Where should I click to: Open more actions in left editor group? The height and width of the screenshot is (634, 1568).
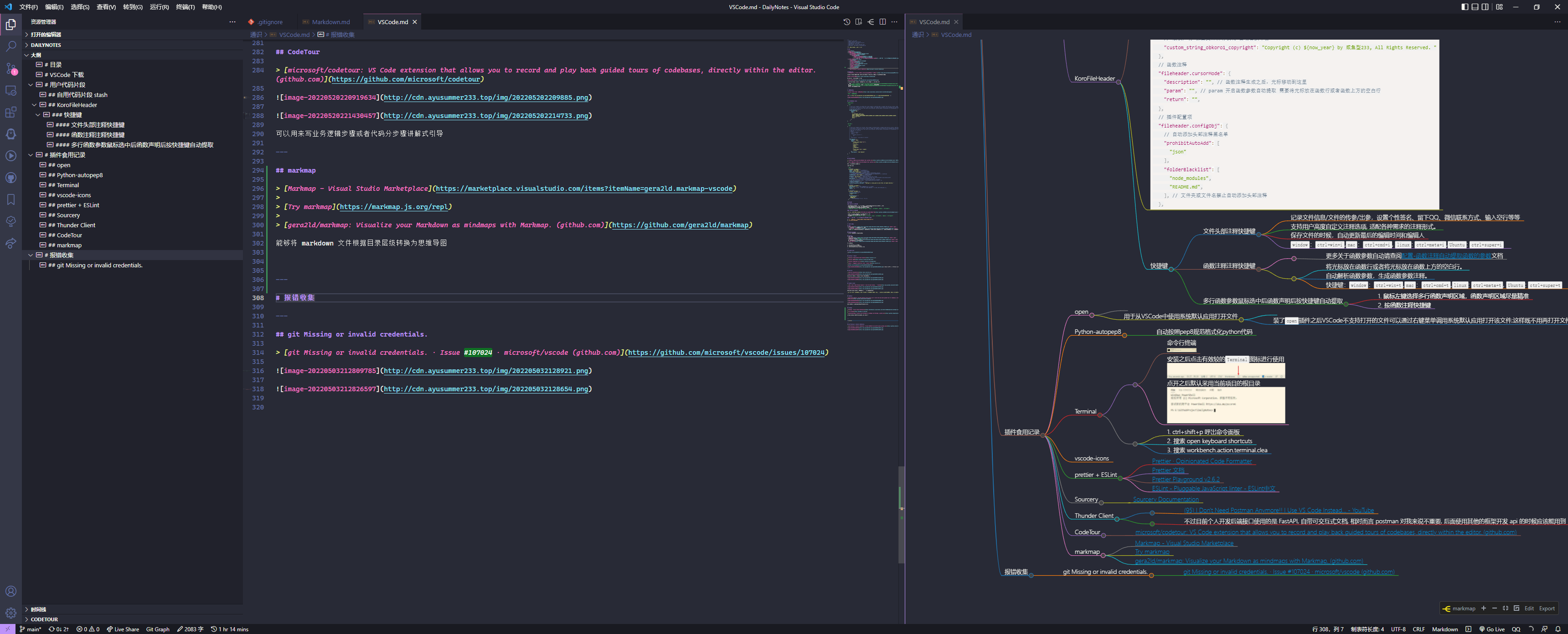click(894, 22)
